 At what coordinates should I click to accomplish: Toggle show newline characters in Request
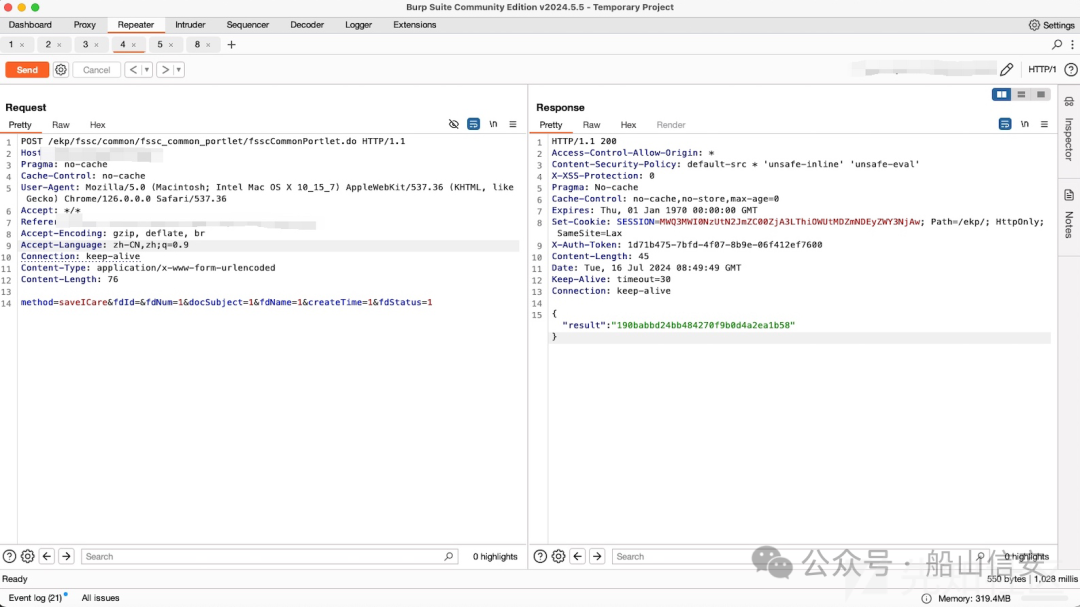coord(493,124)
